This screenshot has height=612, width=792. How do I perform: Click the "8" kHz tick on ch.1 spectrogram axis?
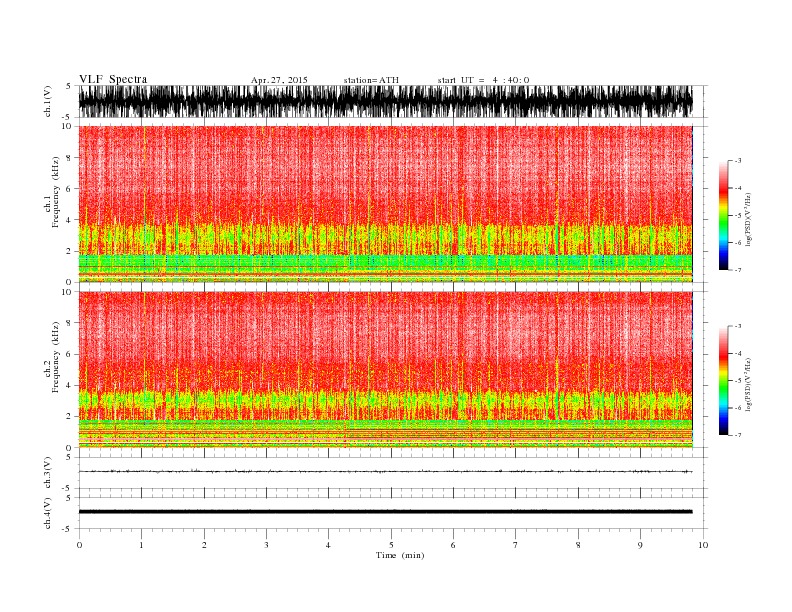point(70,158)
